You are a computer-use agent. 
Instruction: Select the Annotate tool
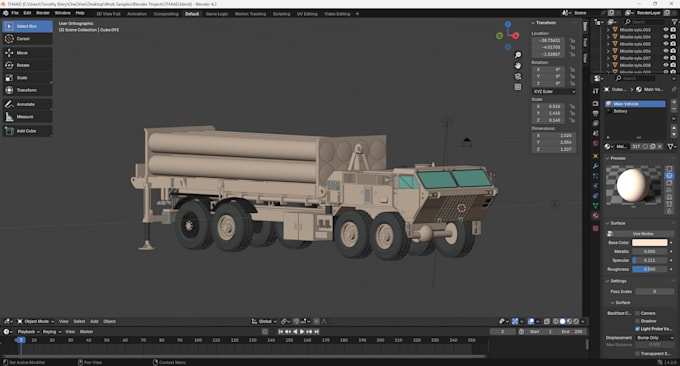click(x=27, y=104)
